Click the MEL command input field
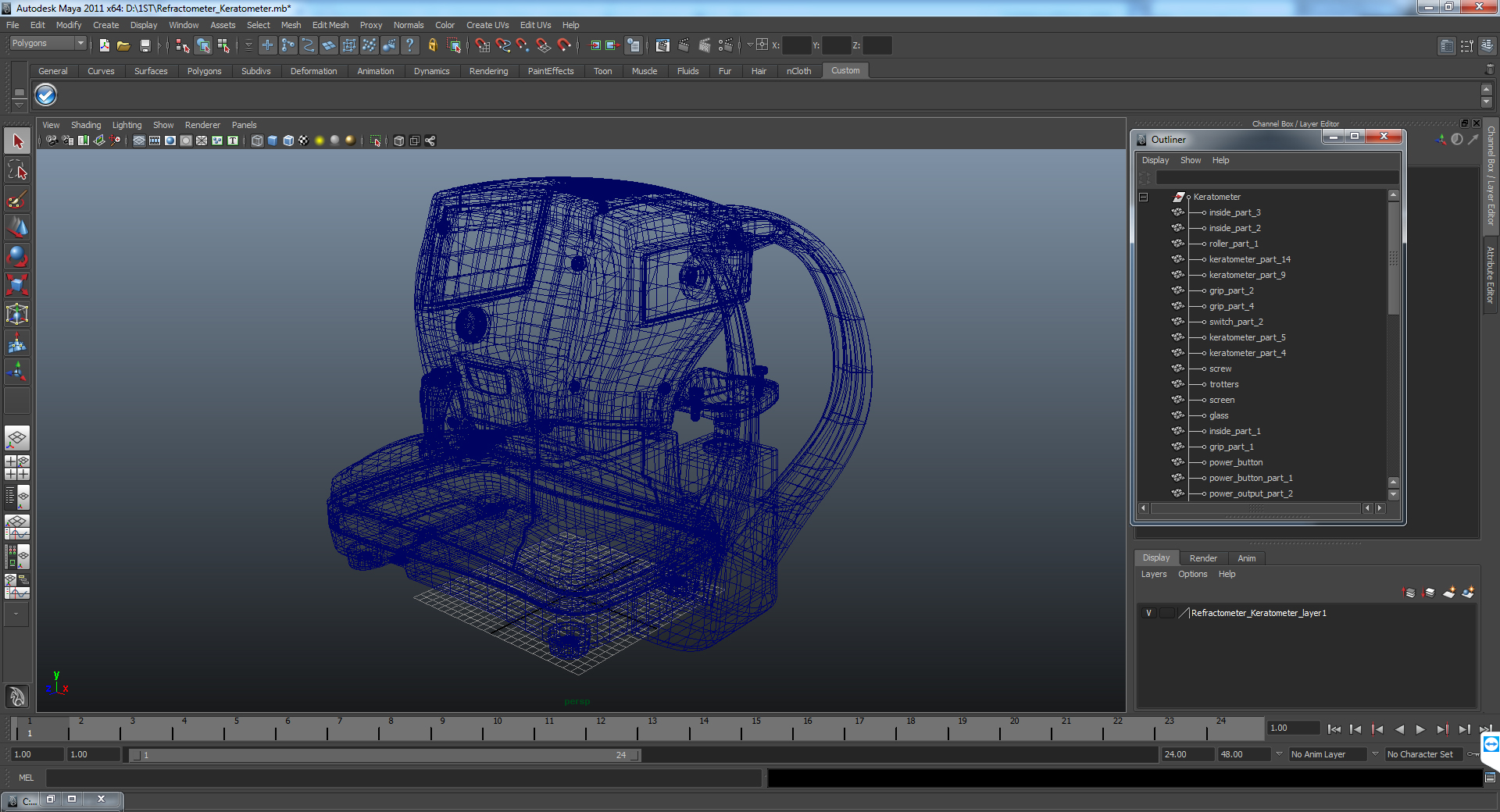The image size is (1500, 812). click(404, 778)
